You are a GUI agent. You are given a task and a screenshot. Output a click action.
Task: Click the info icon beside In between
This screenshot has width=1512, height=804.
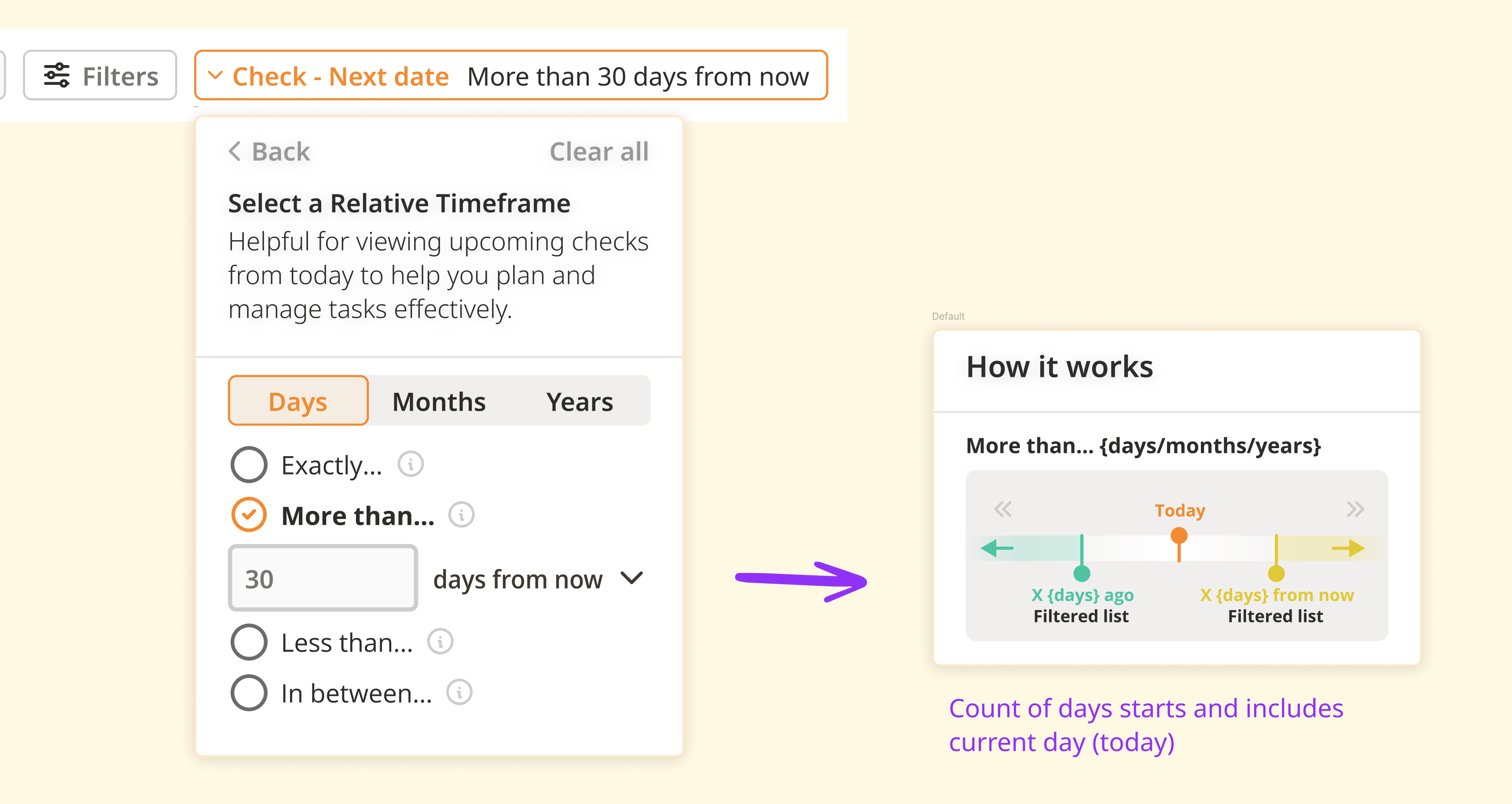click(459, 692)
